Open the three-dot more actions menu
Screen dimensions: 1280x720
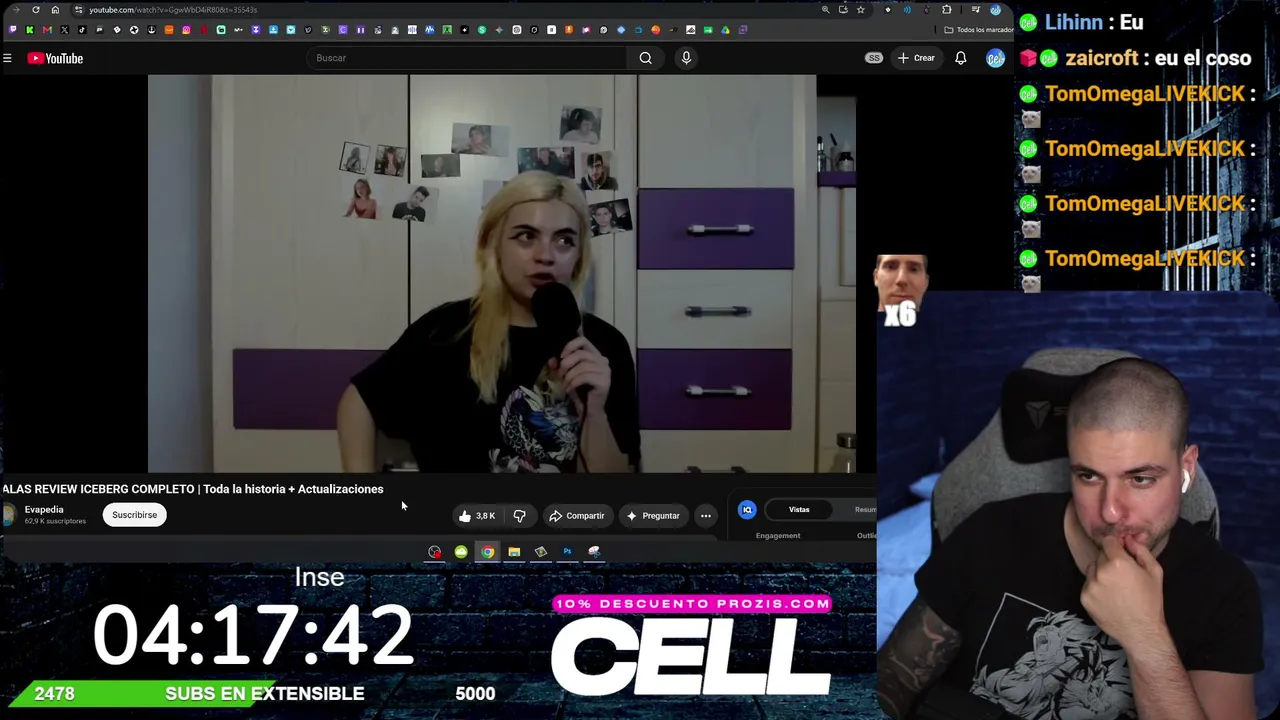(706, 516)
